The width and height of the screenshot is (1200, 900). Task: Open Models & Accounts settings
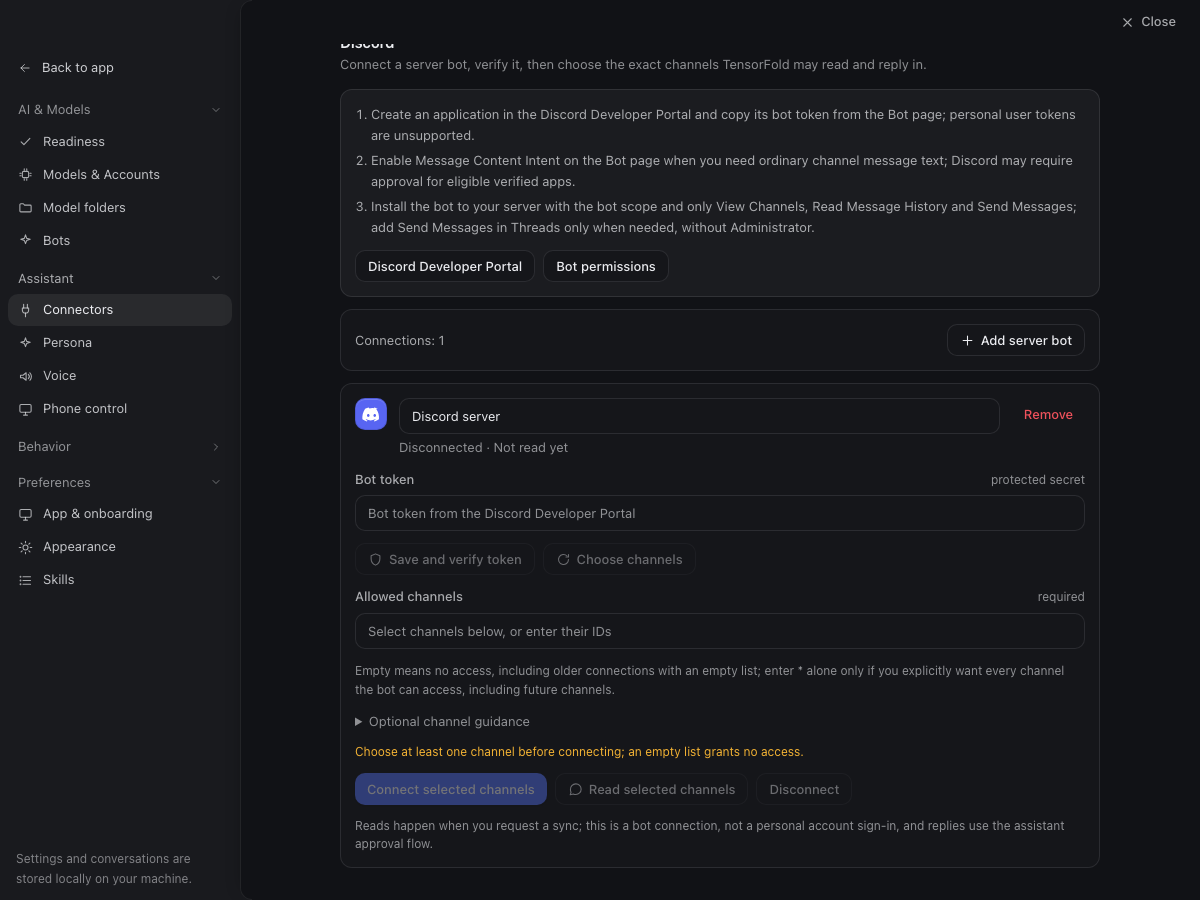(x=120, y=175)
